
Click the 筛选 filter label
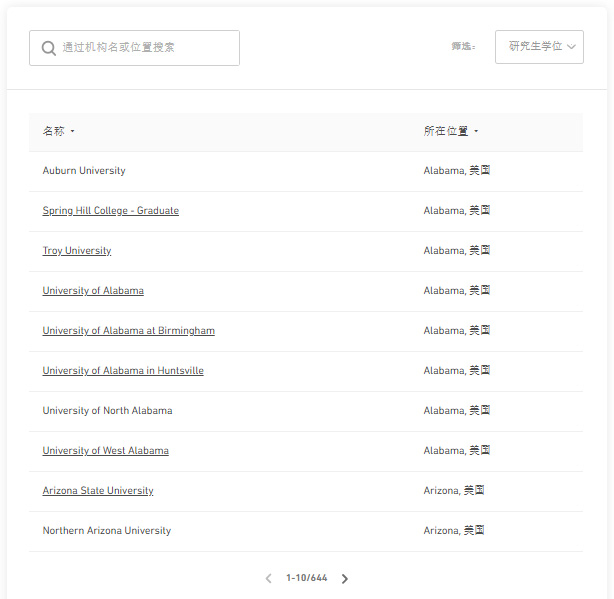pos(463,47)
